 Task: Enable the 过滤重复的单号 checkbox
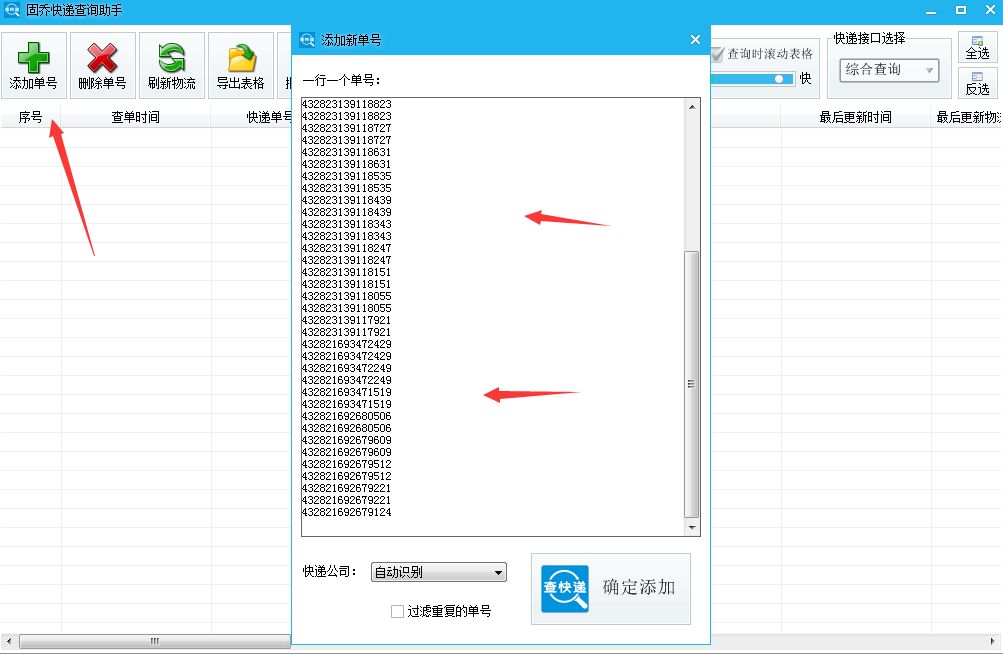(x=398, y=611)
